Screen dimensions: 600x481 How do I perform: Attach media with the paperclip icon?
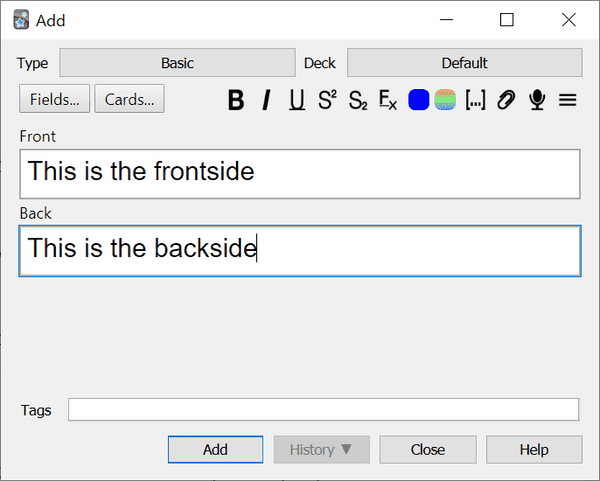tap(506, 100)
